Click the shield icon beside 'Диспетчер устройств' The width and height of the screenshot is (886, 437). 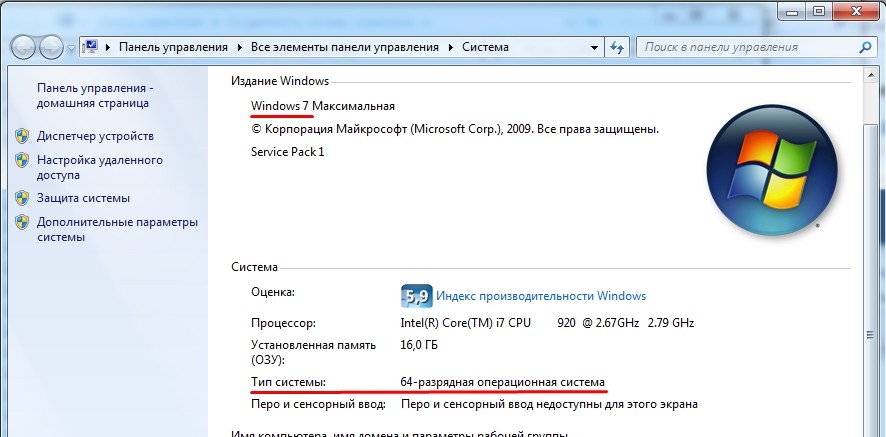22,135
